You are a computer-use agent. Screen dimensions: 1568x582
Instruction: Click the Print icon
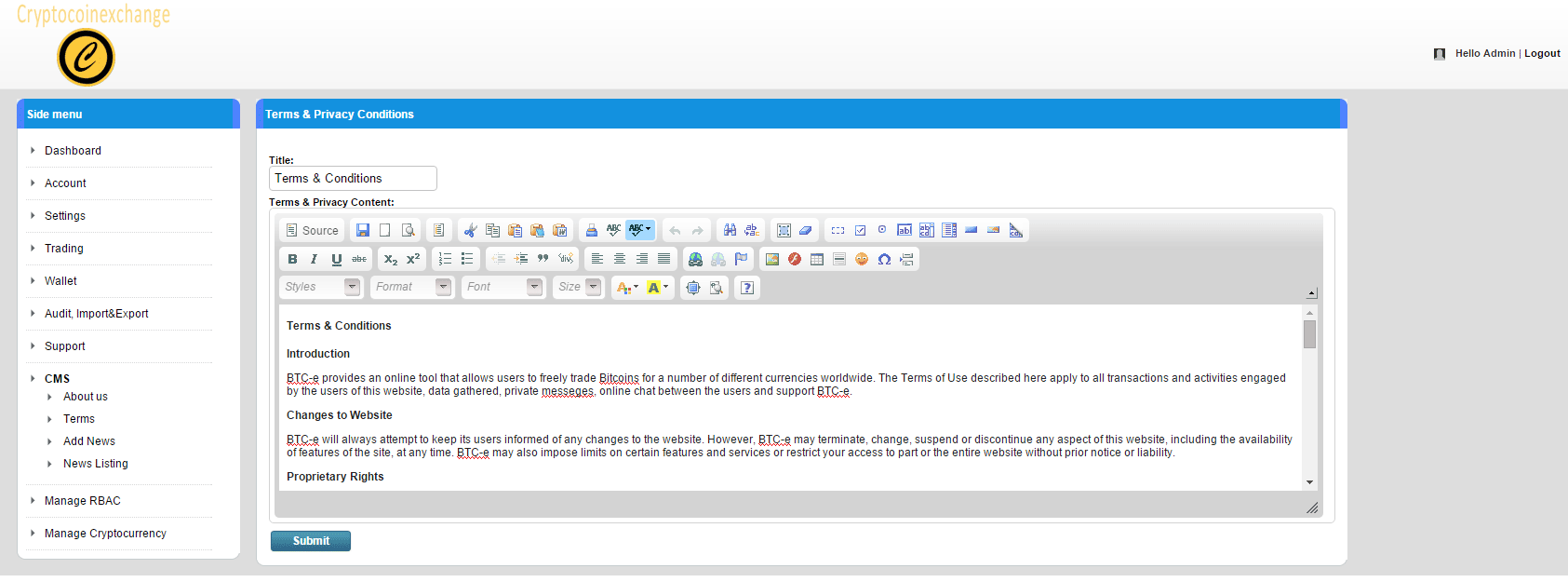pyautogui.click(x=592, y=230)
